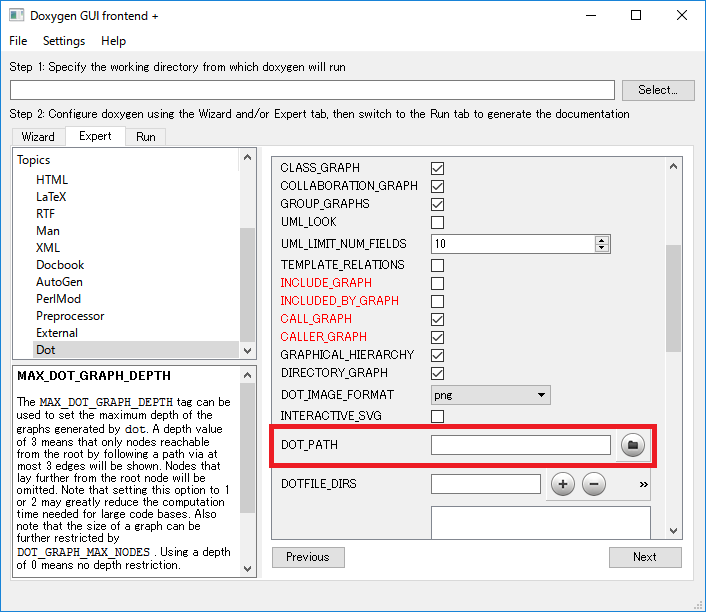The image size is (706, 612).
Task: Uncheck the CALLER_GRAPH checkbox
Action: (437, 337)
